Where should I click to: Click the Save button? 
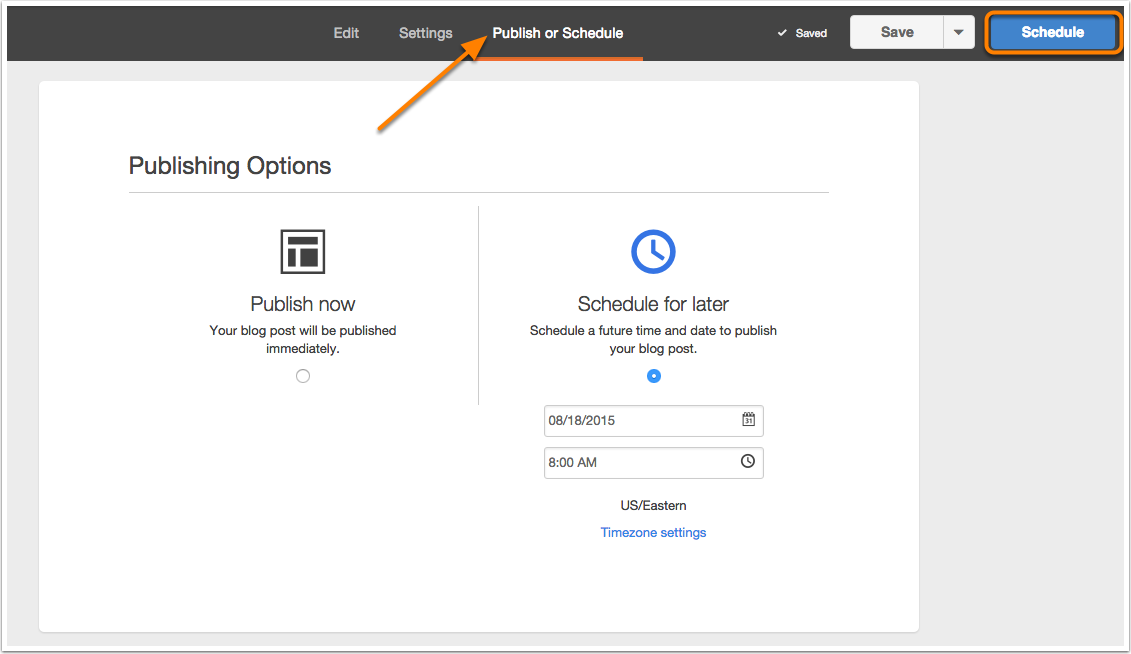897,32
